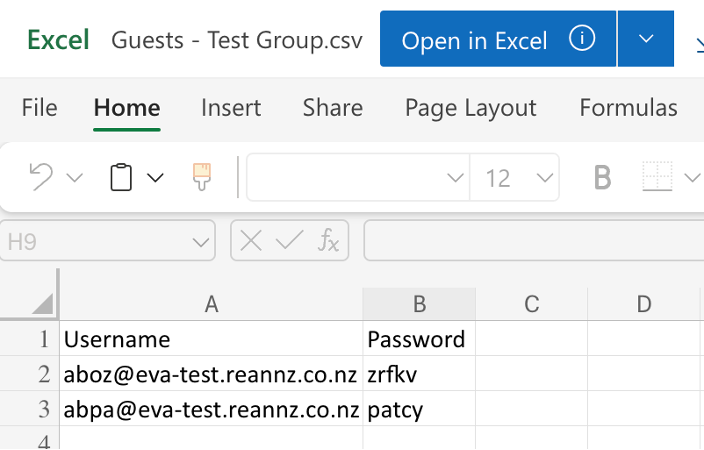
Task: Open the Paste options dropdown arrow
Action: [x=155, y=178]
